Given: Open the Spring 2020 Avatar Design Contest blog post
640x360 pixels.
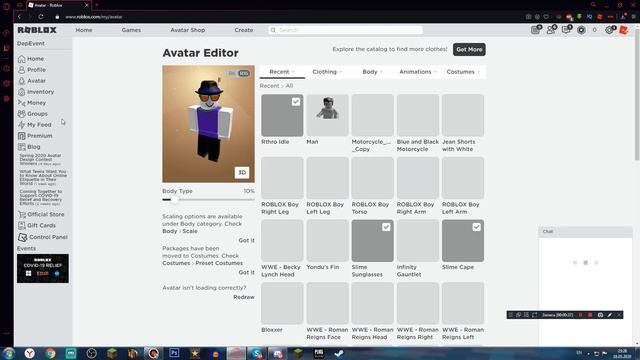Looking at the screenshot, I should click(40, 160).
